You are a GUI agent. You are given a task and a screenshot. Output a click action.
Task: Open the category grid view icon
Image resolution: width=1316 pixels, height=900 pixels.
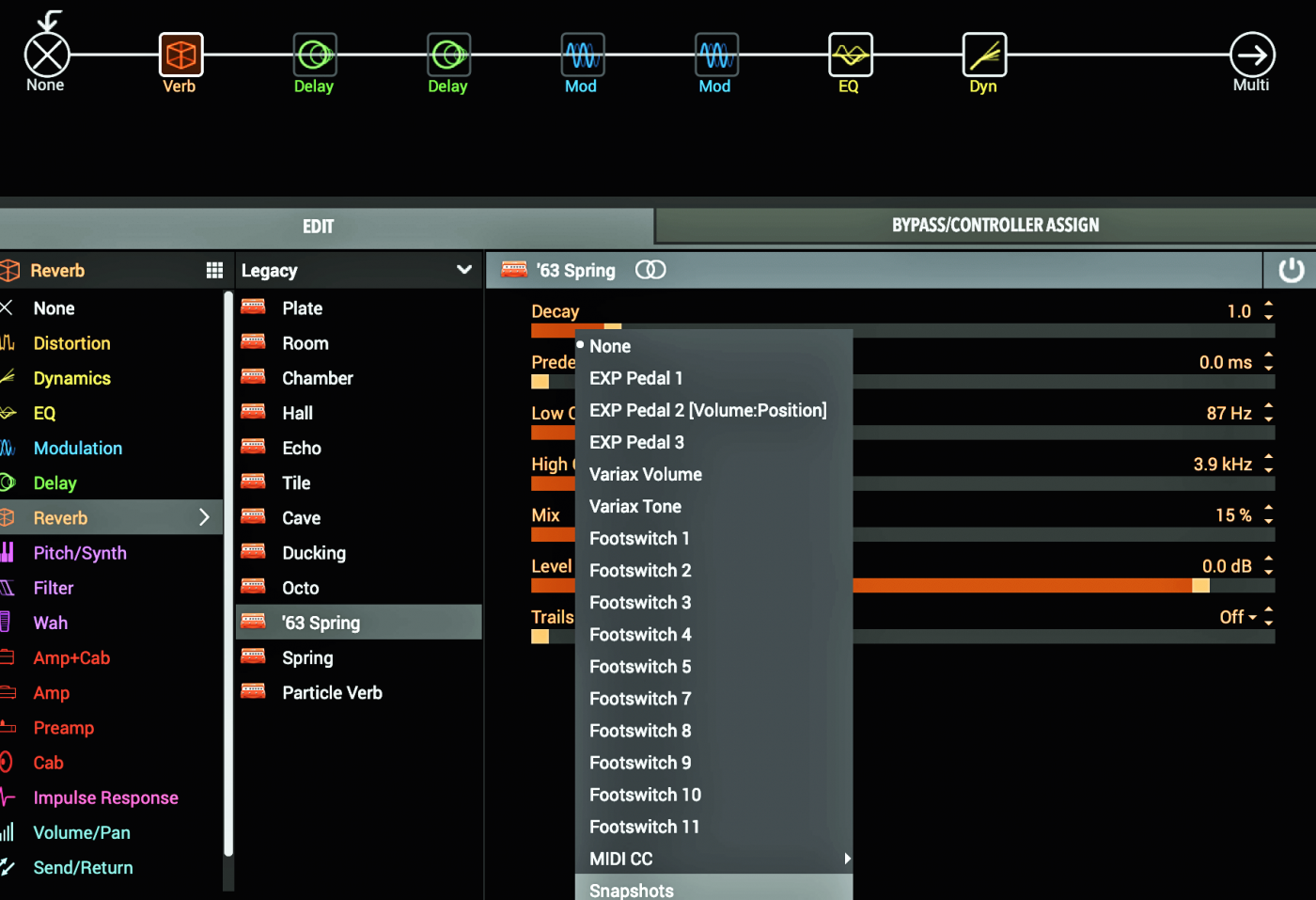[x=214, y=270]
